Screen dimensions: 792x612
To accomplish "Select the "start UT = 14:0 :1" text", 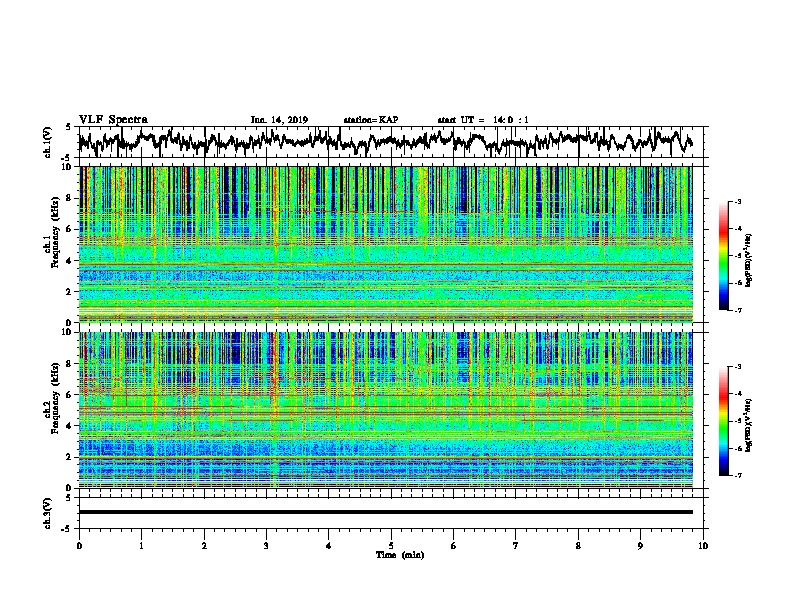I will click(x=483, y=120).
